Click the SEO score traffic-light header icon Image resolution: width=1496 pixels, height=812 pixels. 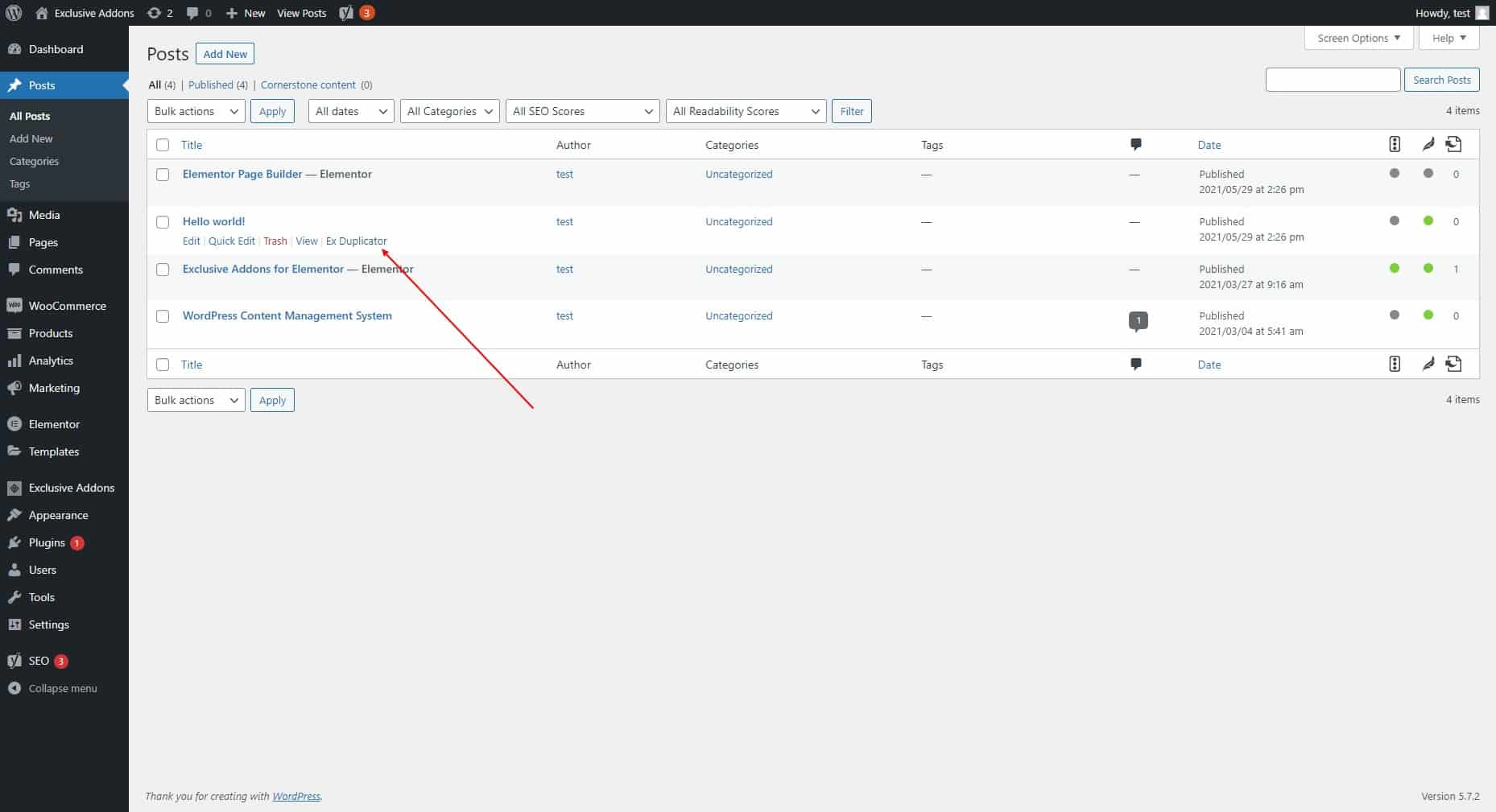[x=1395, y=144]
